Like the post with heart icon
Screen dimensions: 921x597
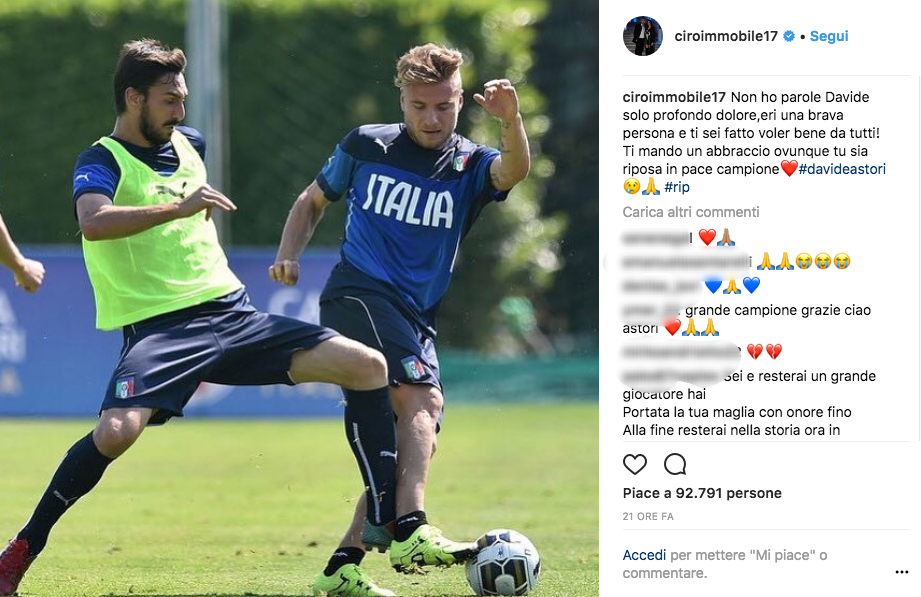(x=634, y=464)
